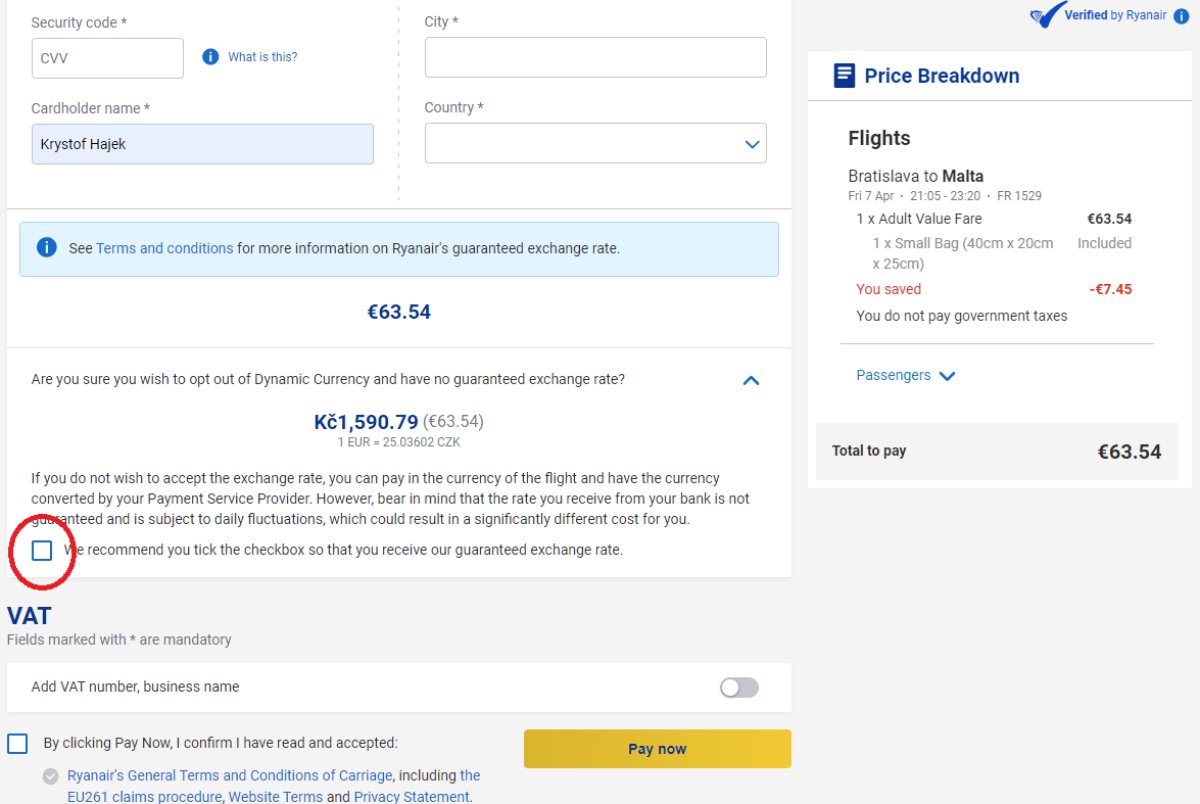The width and height of the screenshot is (1200, 804).
Task: Click the info icon in the exchange rate banner
Action: coord(46,247)
